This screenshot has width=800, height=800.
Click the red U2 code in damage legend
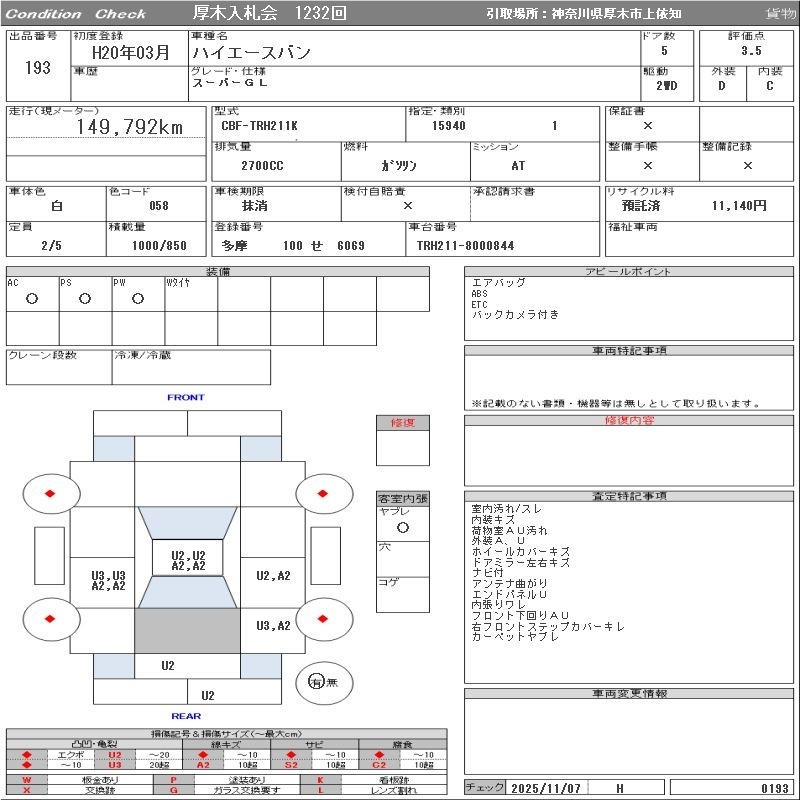pyautogui.click(x=114, y=754)
